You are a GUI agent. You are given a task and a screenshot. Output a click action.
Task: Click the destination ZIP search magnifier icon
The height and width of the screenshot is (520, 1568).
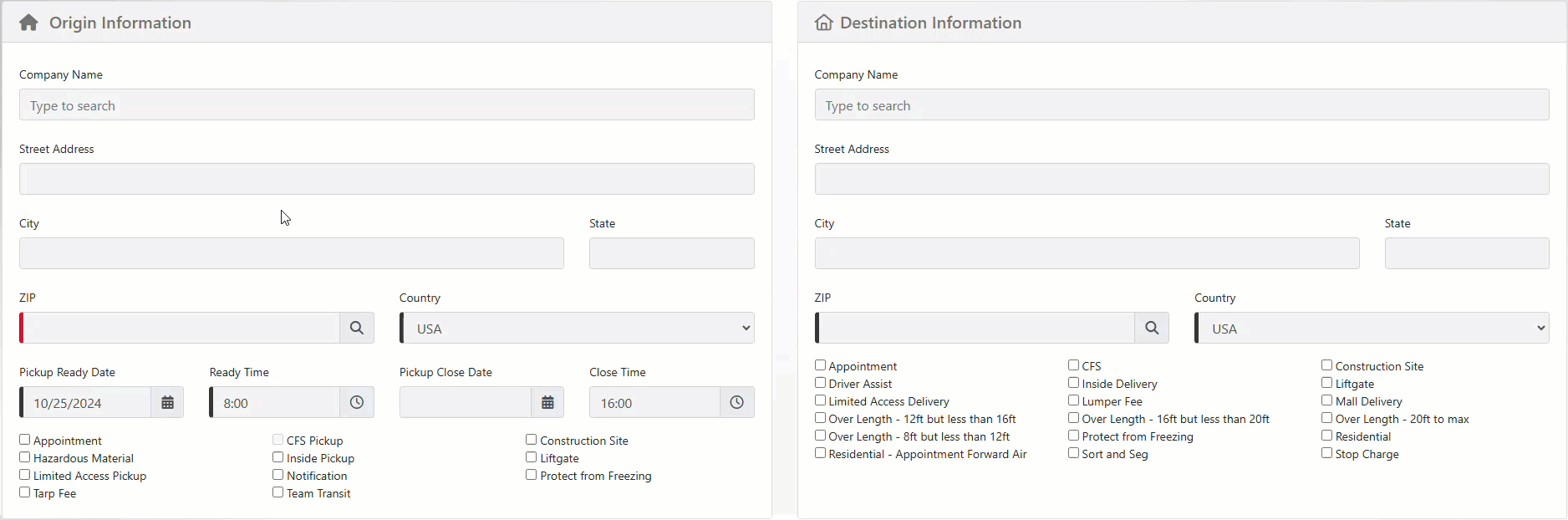point(1152,328)
